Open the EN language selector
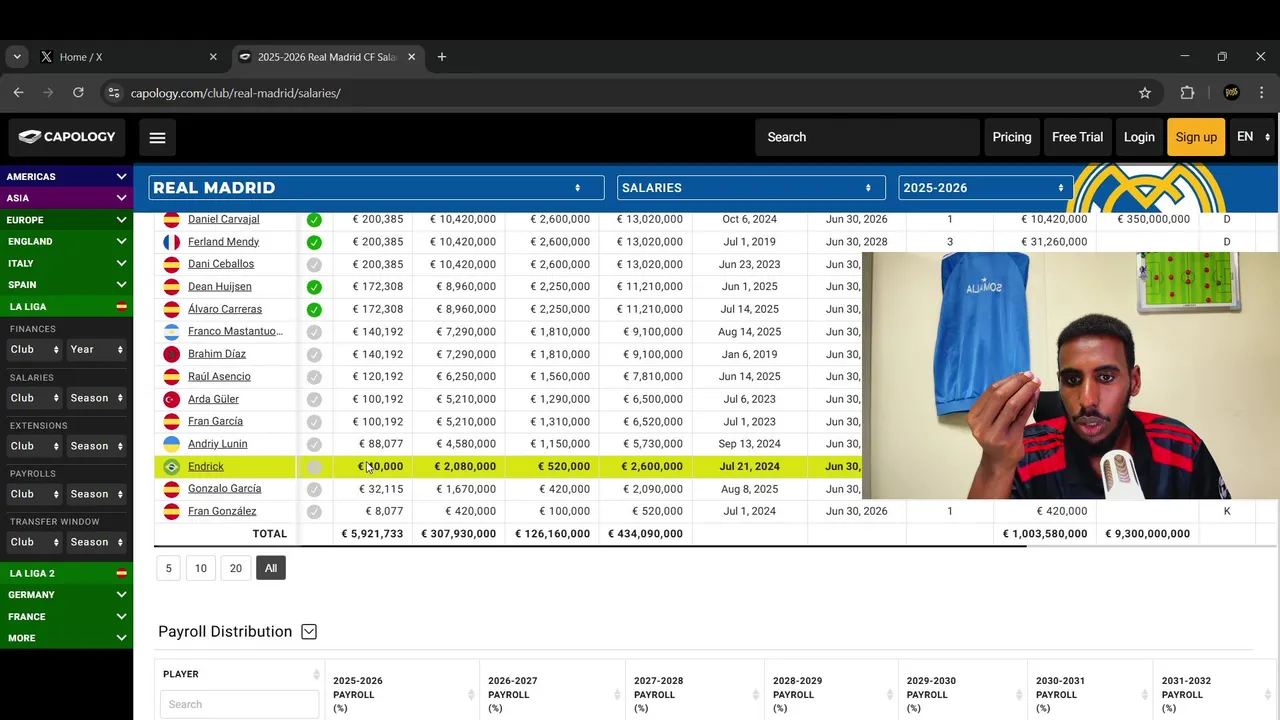1280x720 pixels. (1253, 137)
